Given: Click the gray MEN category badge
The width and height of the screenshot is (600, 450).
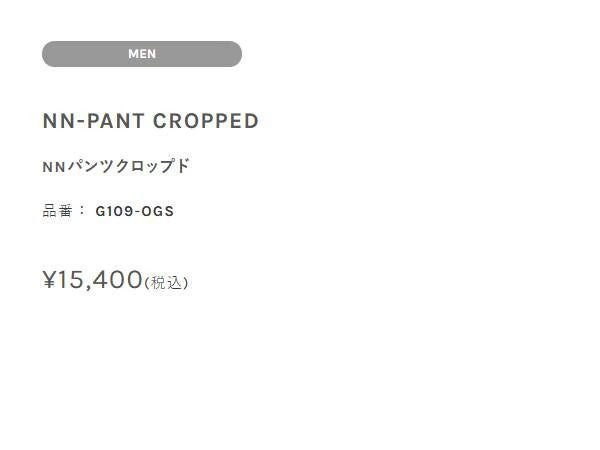Looking at the screenshot, I should [x=141, y=54].
